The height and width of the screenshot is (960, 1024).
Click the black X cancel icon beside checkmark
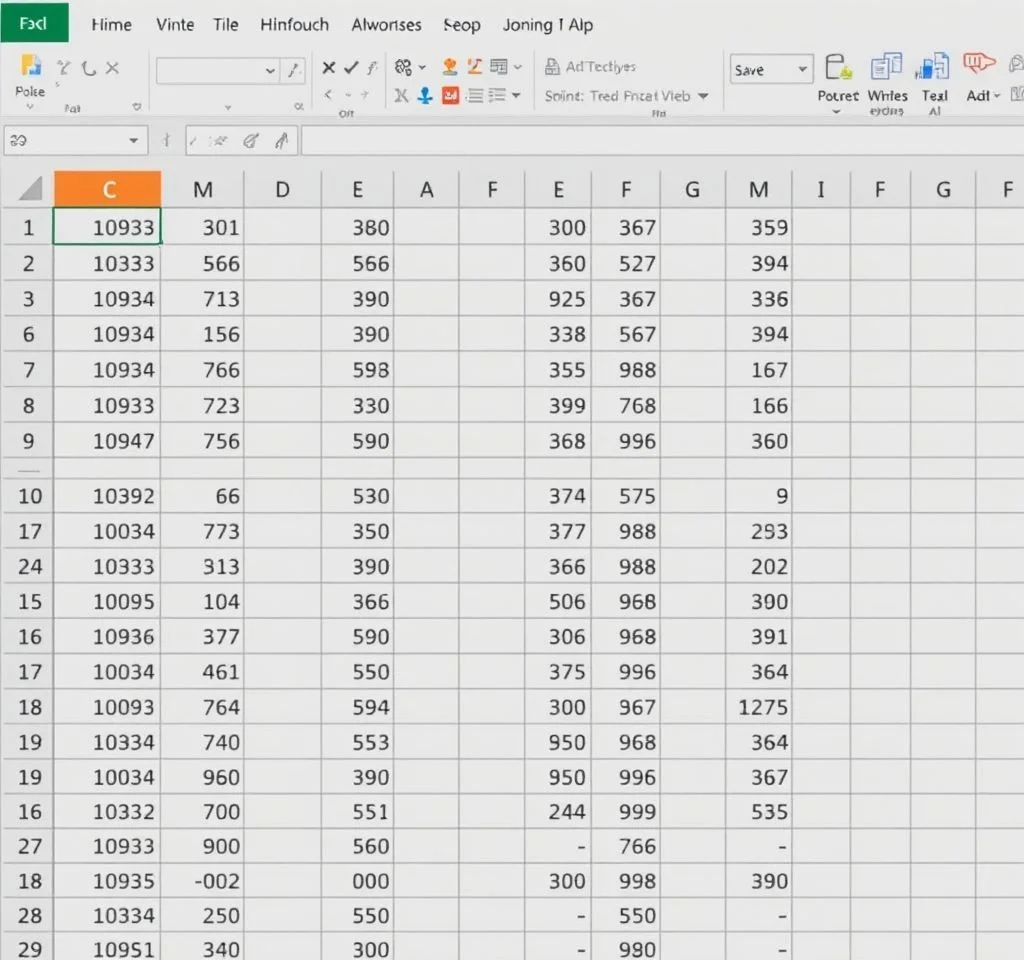328,68
